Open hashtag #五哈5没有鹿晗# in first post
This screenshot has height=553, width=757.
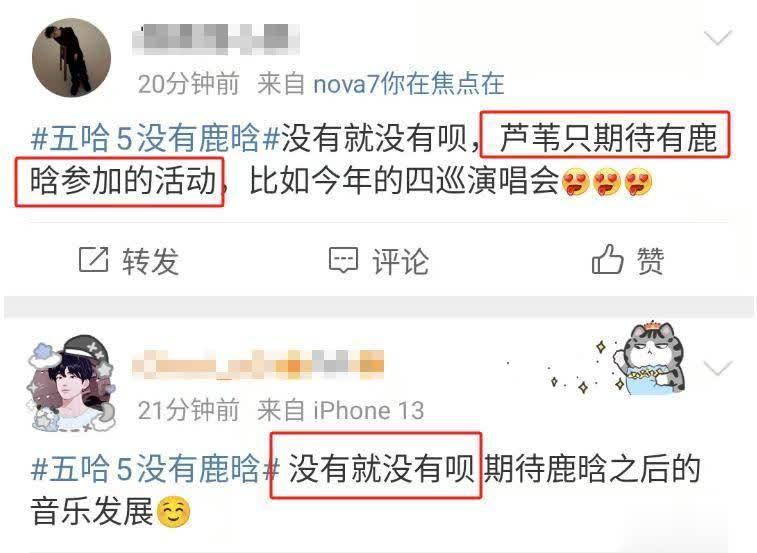[x=155, y=138]
